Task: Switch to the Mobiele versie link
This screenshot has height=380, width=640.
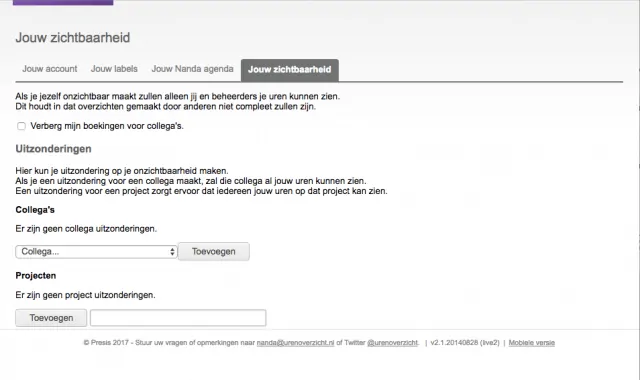Action: [x=531, y=343]
